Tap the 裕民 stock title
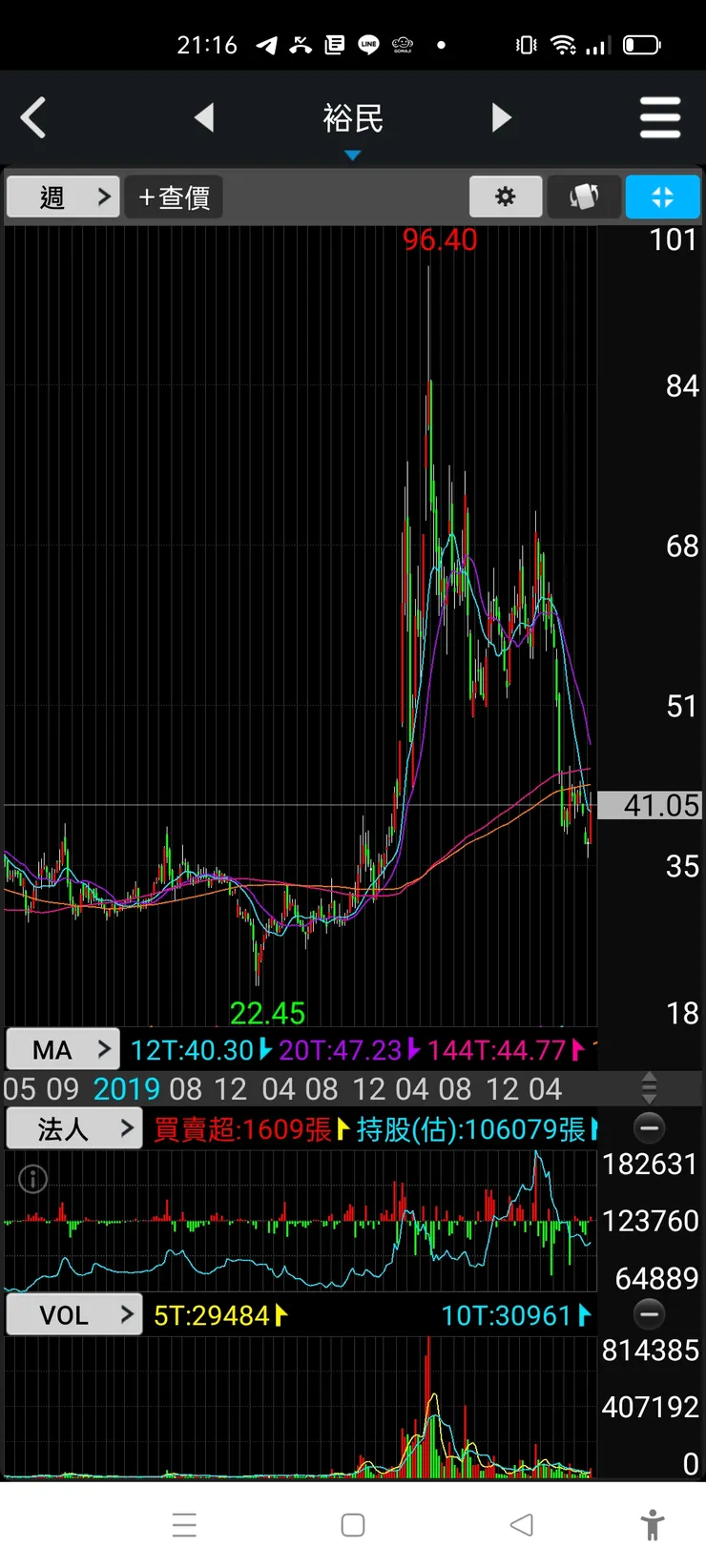Viewport: 706px width, 1568px height. 353,118
